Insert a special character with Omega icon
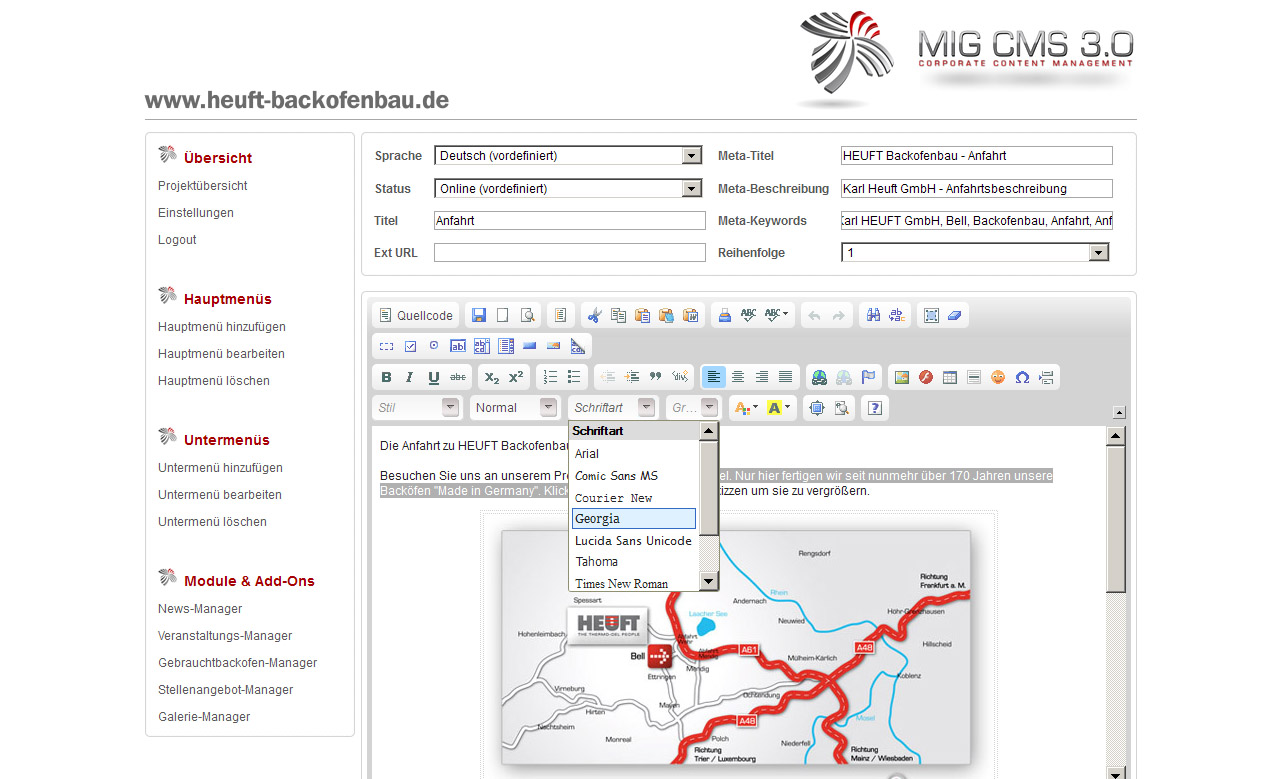1280x779 pixels. coord(1022,377)
